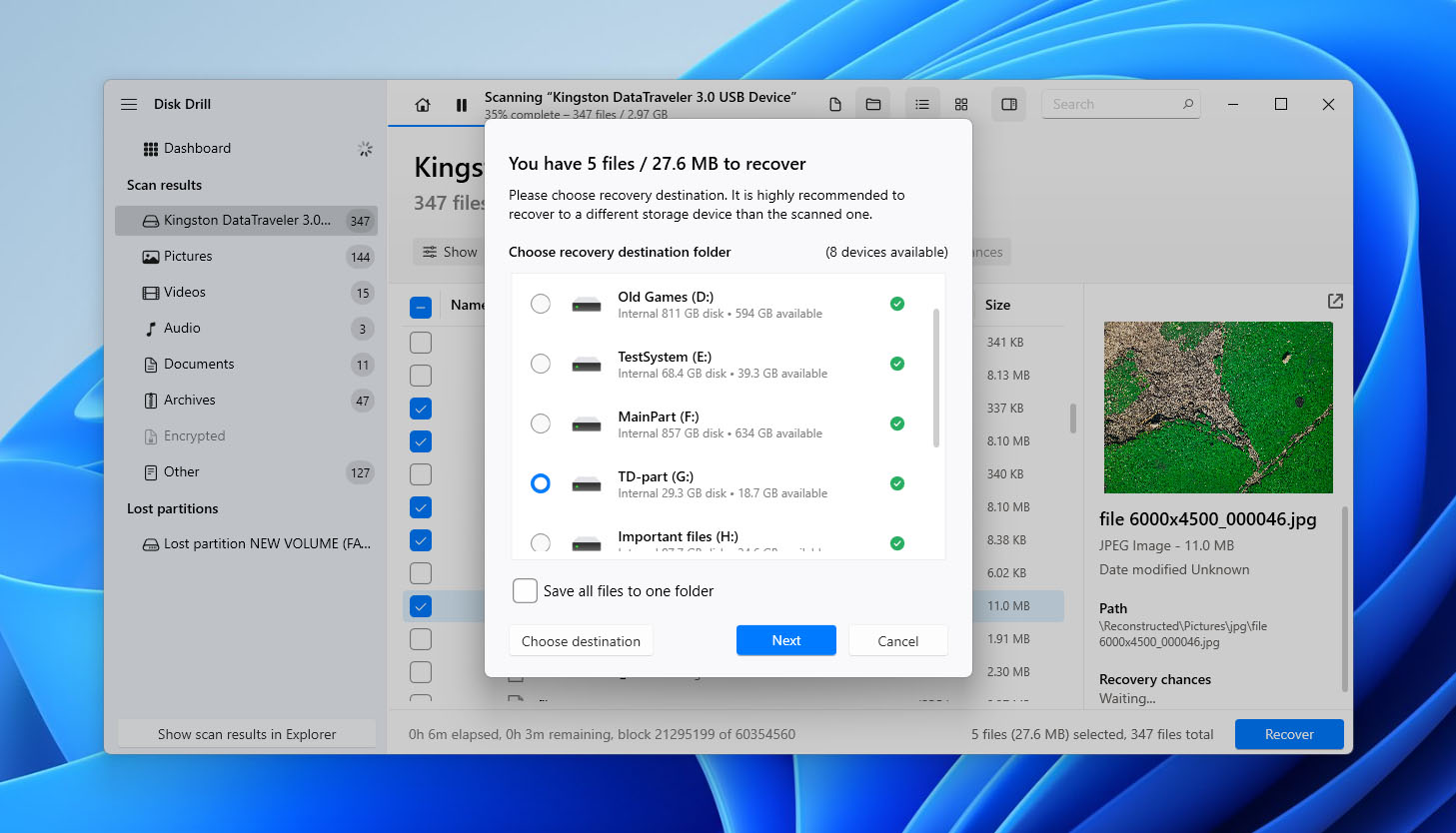
Task: Show Pictures category
Action: coord(246,256)
